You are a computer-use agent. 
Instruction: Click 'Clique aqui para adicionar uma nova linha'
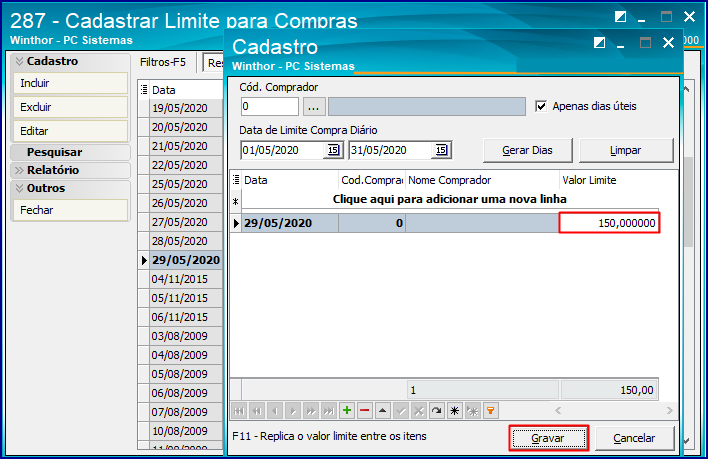pyautogui.click(x=450, y=199)
